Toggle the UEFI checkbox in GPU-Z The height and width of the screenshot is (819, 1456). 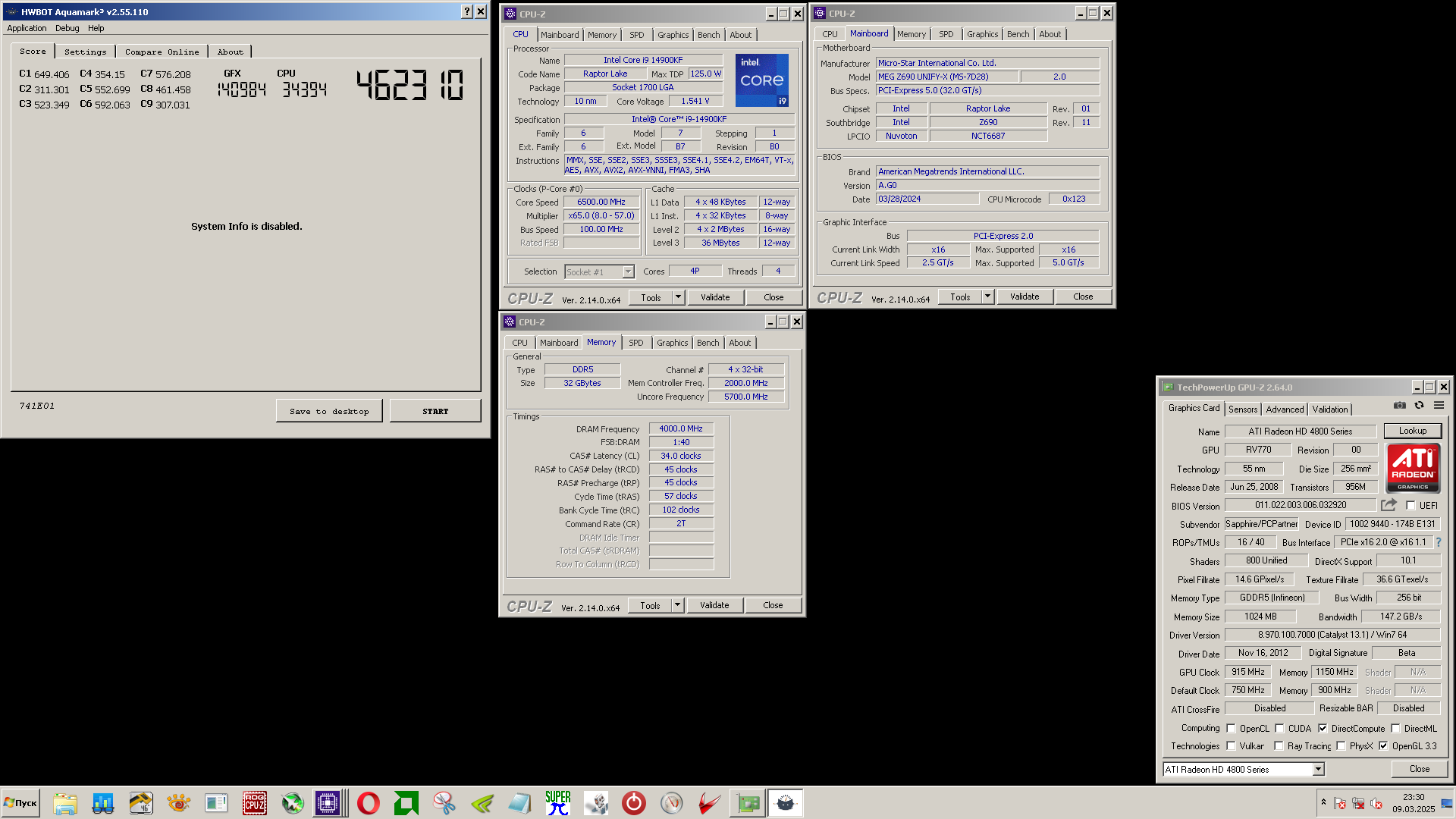(x=1410, y=506)
